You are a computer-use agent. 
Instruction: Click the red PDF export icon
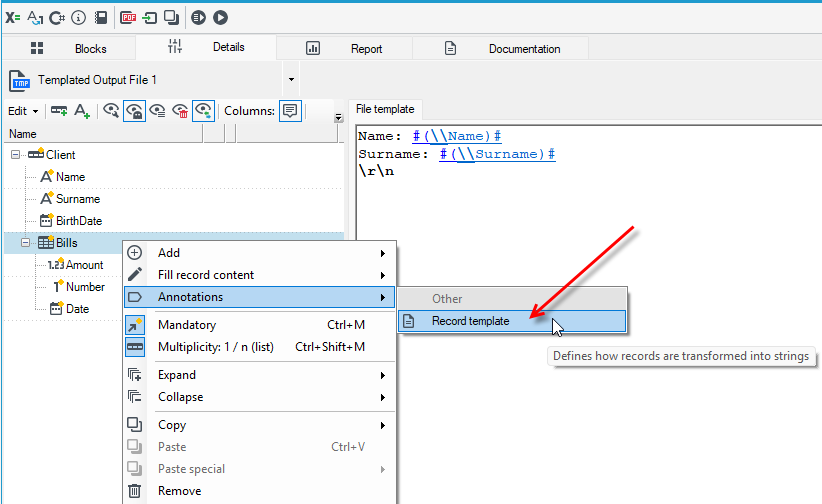pos(128,18)
